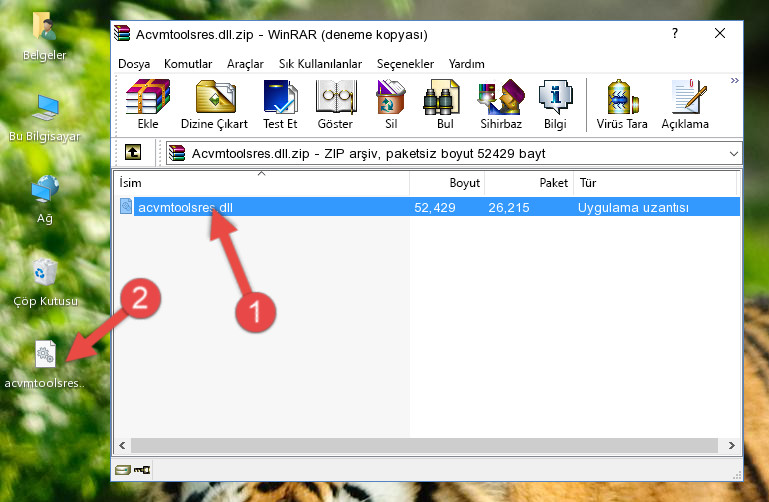Open the Açıklama (Comment) tool
This screenshot has width=769, height=502.
[x=685, y=104]
